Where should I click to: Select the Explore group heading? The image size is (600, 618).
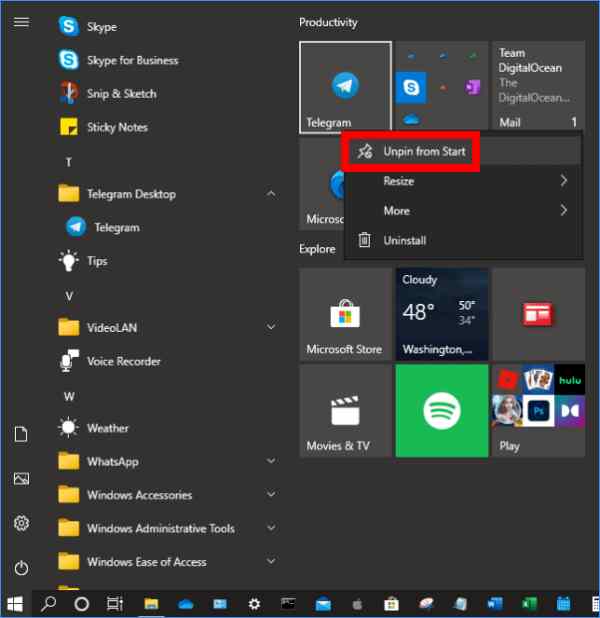pyautogui.click(x=317, y=249)
